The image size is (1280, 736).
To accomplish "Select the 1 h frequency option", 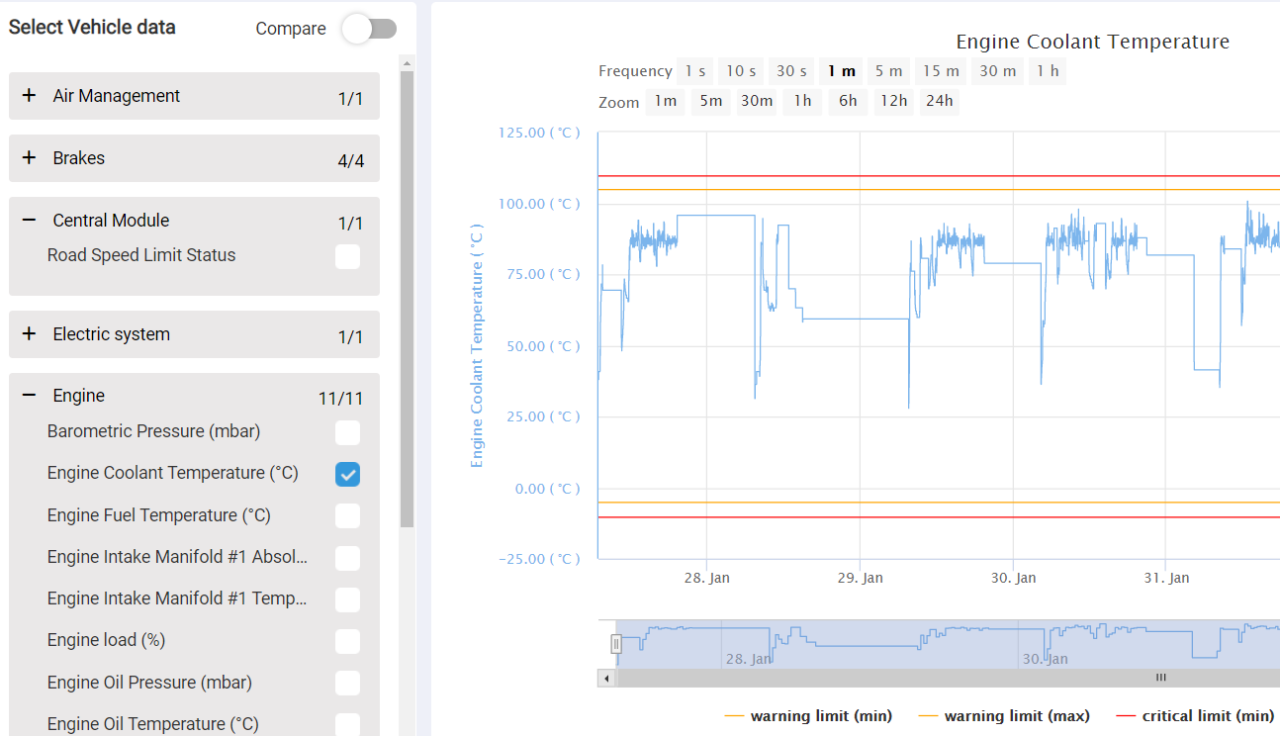I will point(1047,71).
